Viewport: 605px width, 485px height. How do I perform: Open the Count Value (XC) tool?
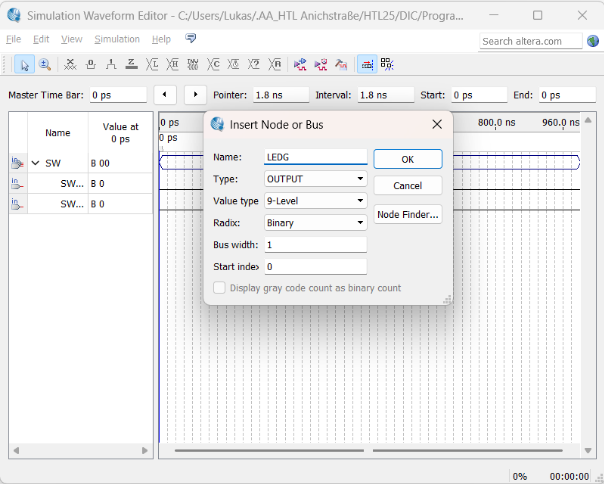coord(214,64)
